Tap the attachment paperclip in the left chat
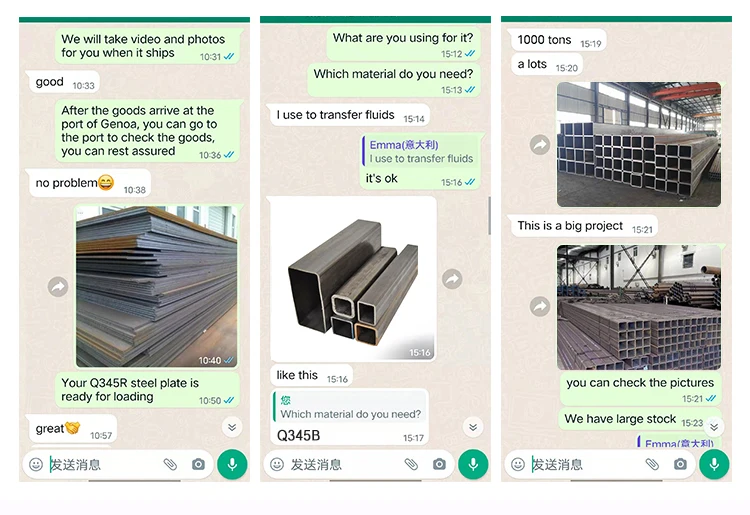 coord(170,464)
